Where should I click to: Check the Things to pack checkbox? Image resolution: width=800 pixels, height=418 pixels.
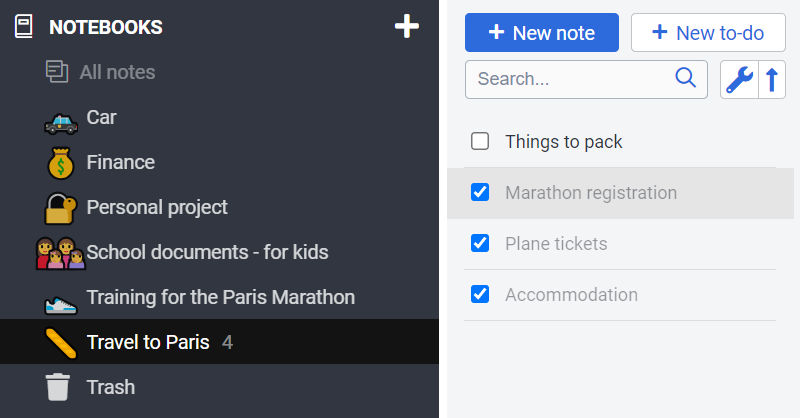tap(480, 142)
